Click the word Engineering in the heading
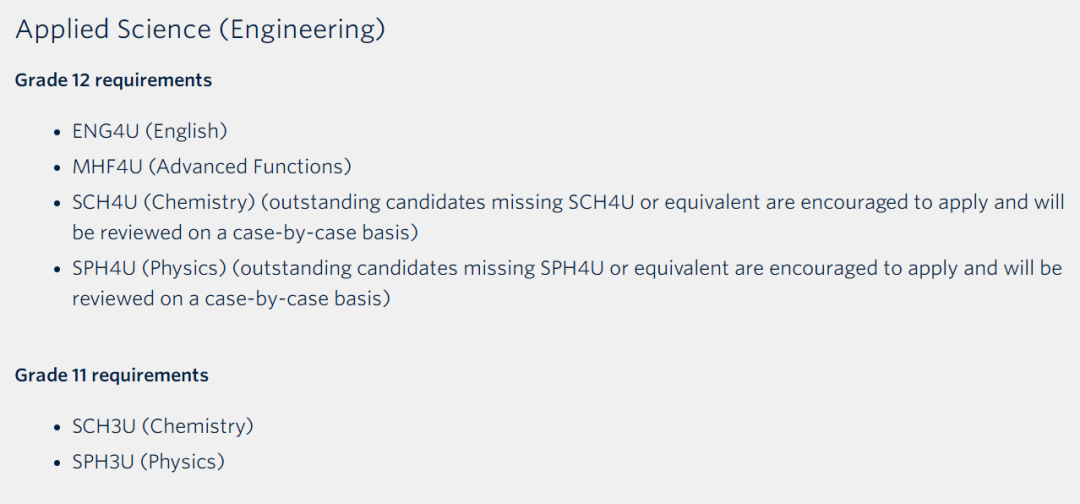The image size is (1080, 504). [x=302, y=32]
